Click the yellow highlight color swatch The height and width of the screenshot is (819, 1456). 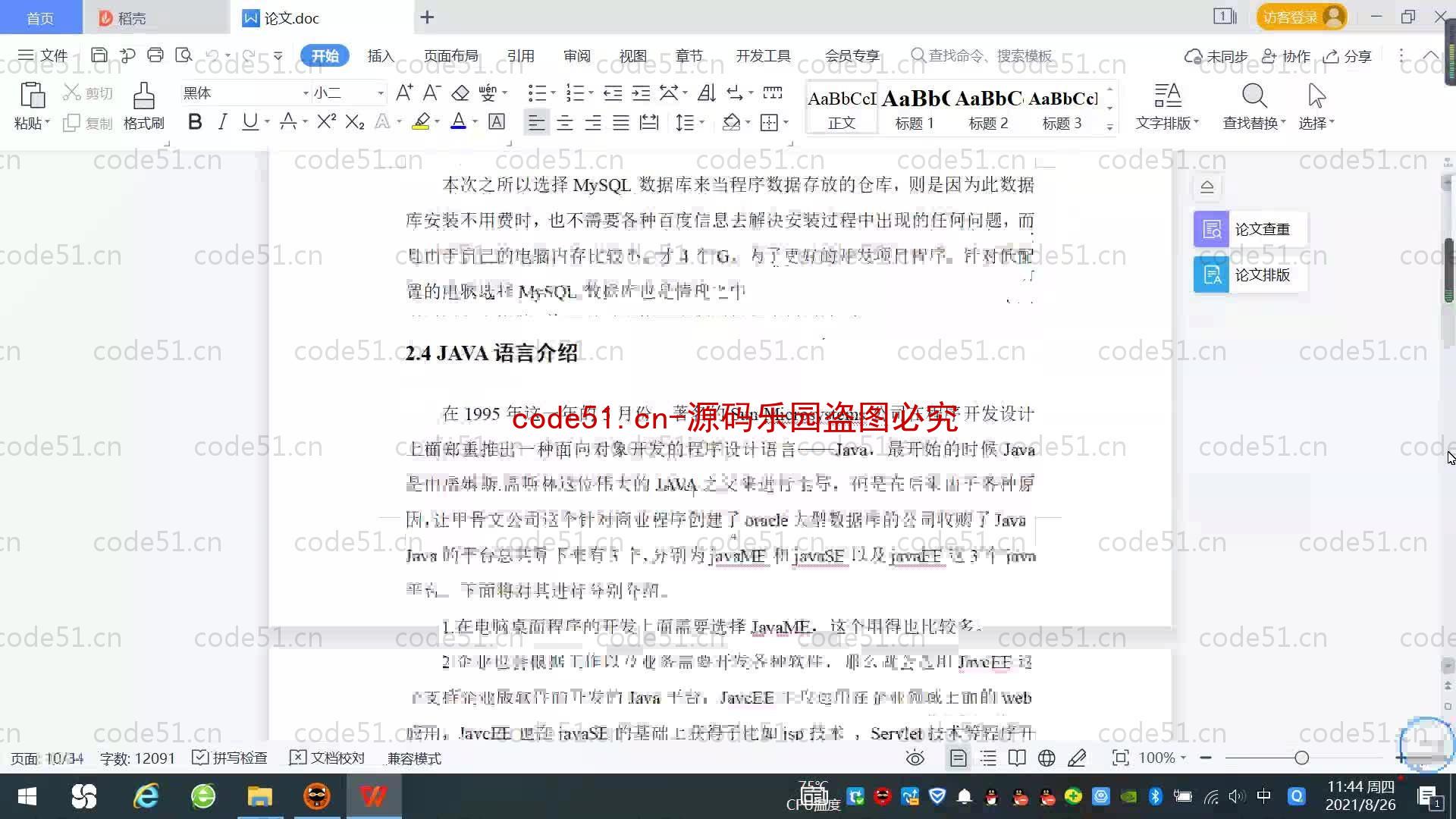(421, 121)
